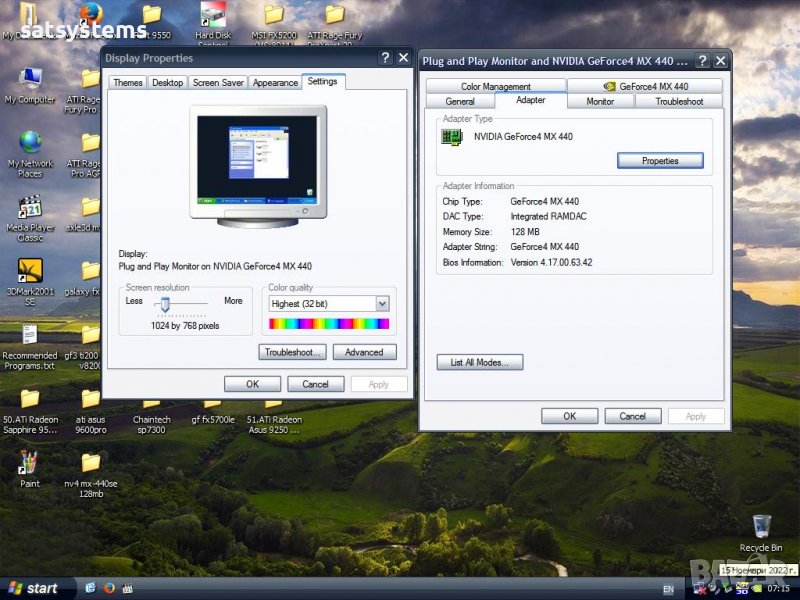This screenshot has width=800, height=600.
Task: Click the help question mark in Display Properties
Action: click(386, 58)
